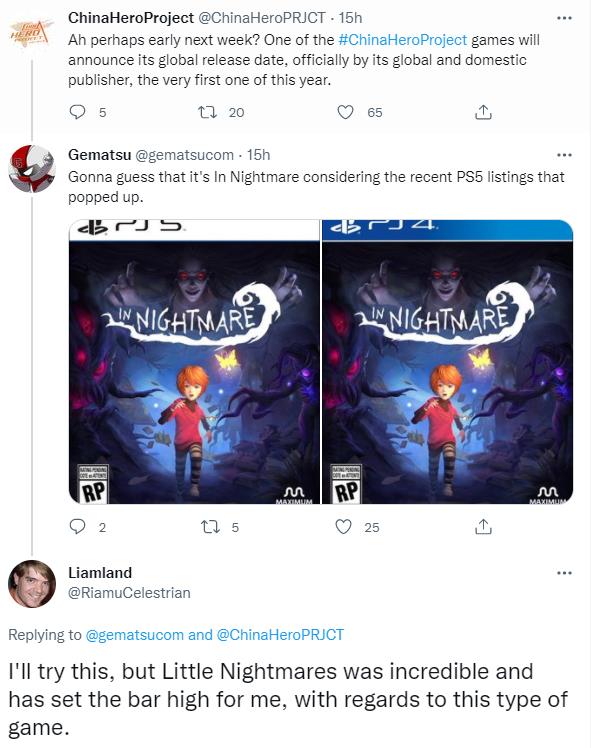Open more options on ChinaHeroProject tweet
This screenshot has width=591, height=748.
(x=564, y=18)
